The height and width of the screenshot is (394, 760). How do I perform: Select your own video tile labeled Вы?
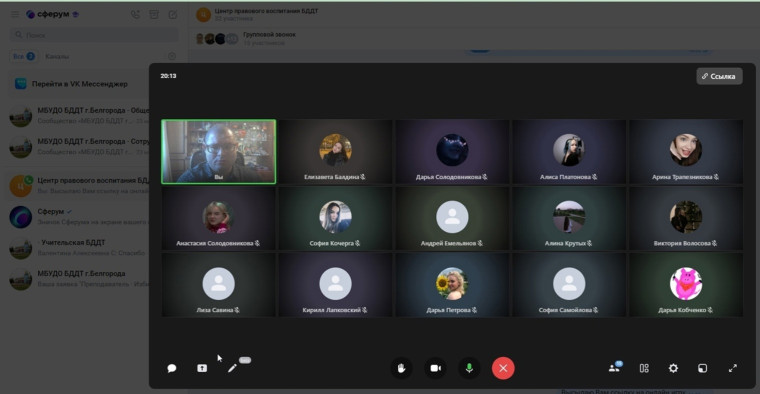click(219, 152)
